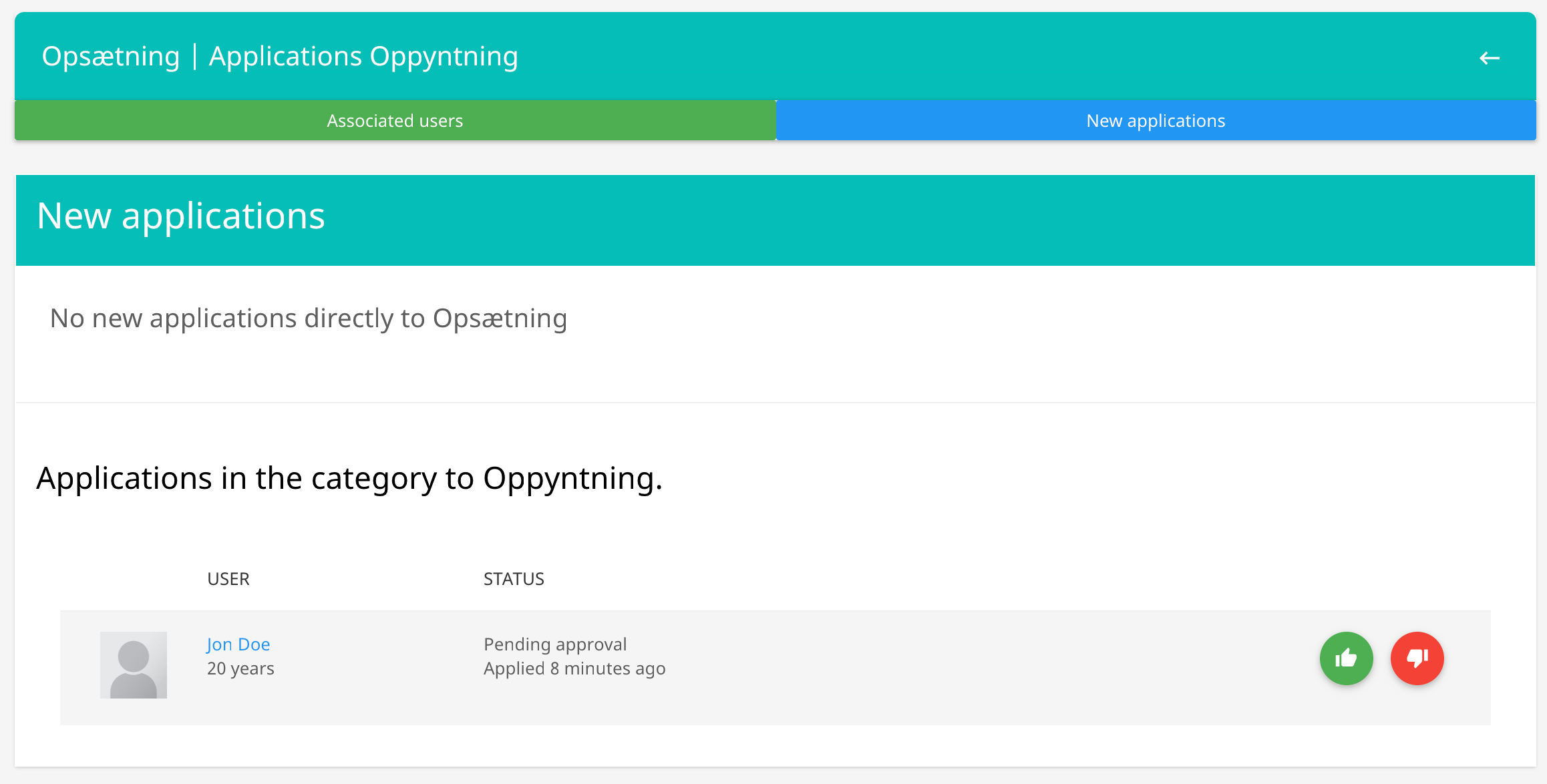Image resolution: width=1547 pixels, height=784 pixels.
Task: Open Jon Doe's profile link
Action: tap(238, 644)
